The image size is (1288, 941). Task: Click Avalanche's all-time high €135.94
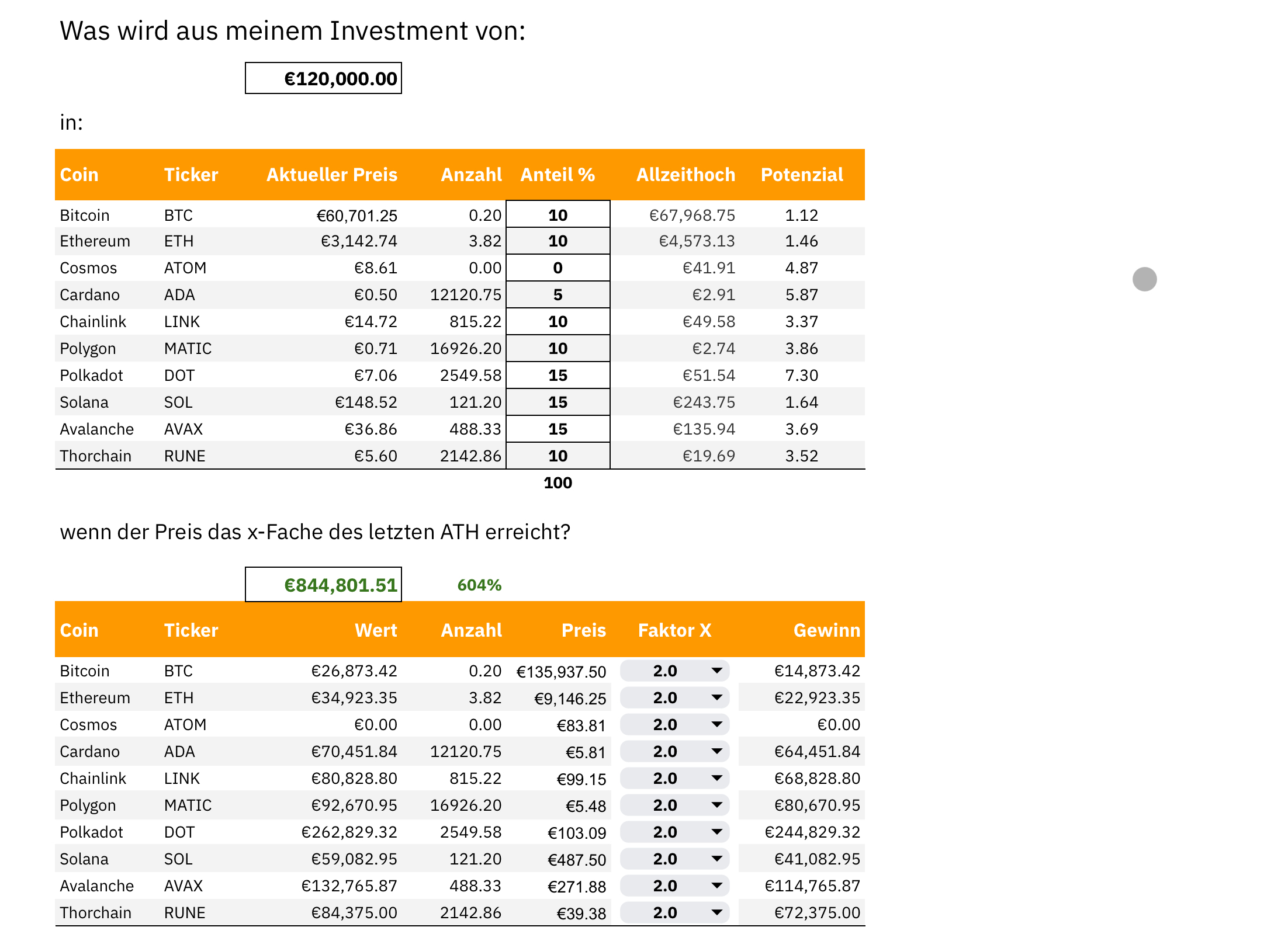(x=704, y=429)
